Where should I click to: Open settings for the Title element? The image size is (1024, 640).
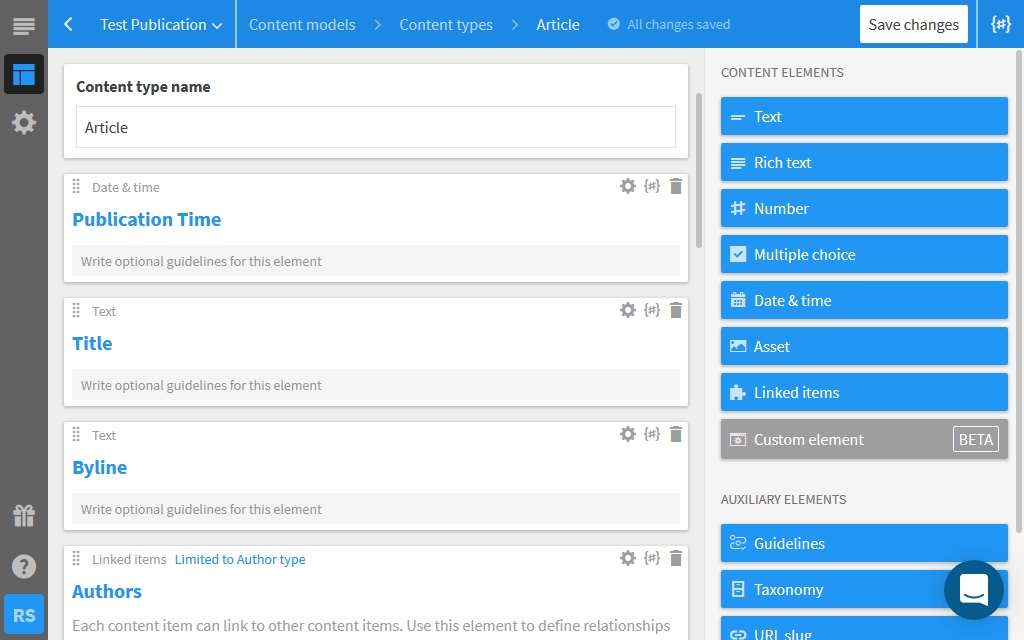tap(628, 310)
